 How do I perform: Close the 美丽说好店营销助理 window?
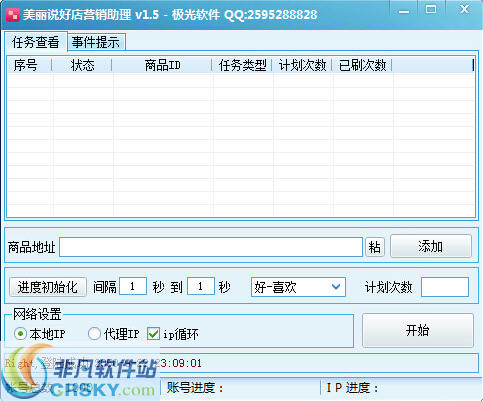464,9
